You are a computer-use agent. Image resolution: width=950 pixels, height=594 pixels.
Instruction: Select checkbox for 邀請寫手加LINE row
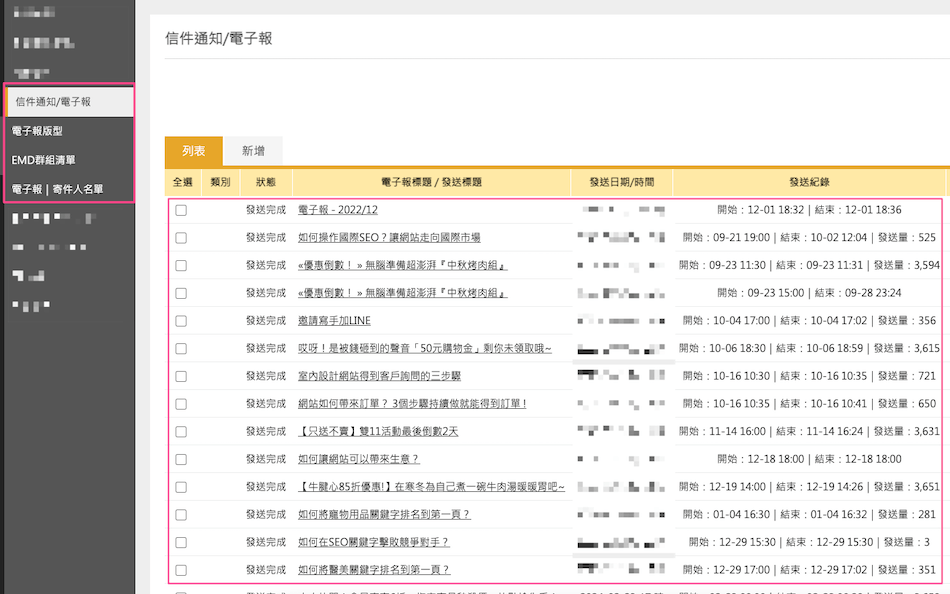click(181, 321)
